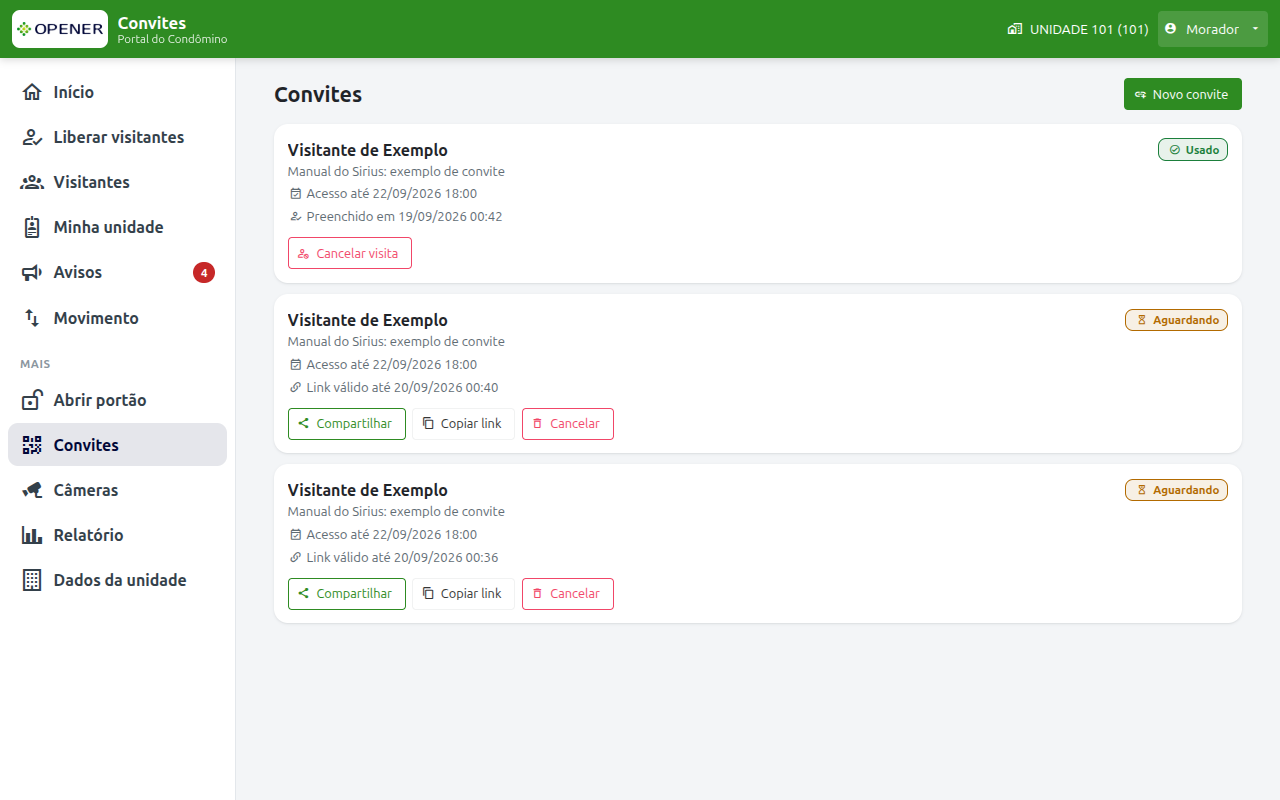Click the Início home icon
This screenshot has height=800, width=1280.
pos(32,92)
